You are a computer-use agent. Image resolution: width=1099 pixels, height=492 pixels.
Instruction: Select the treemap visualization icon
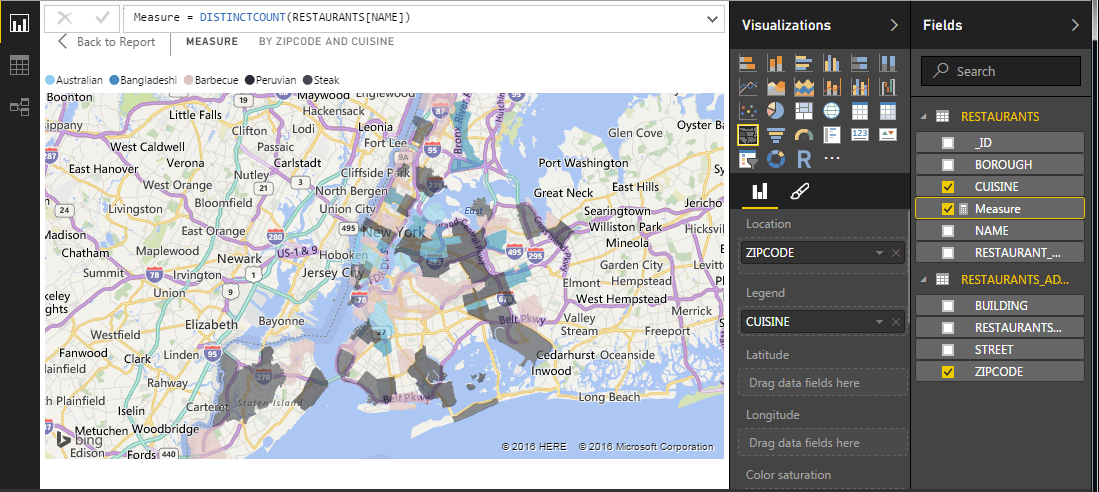click(x=803, y=110)
